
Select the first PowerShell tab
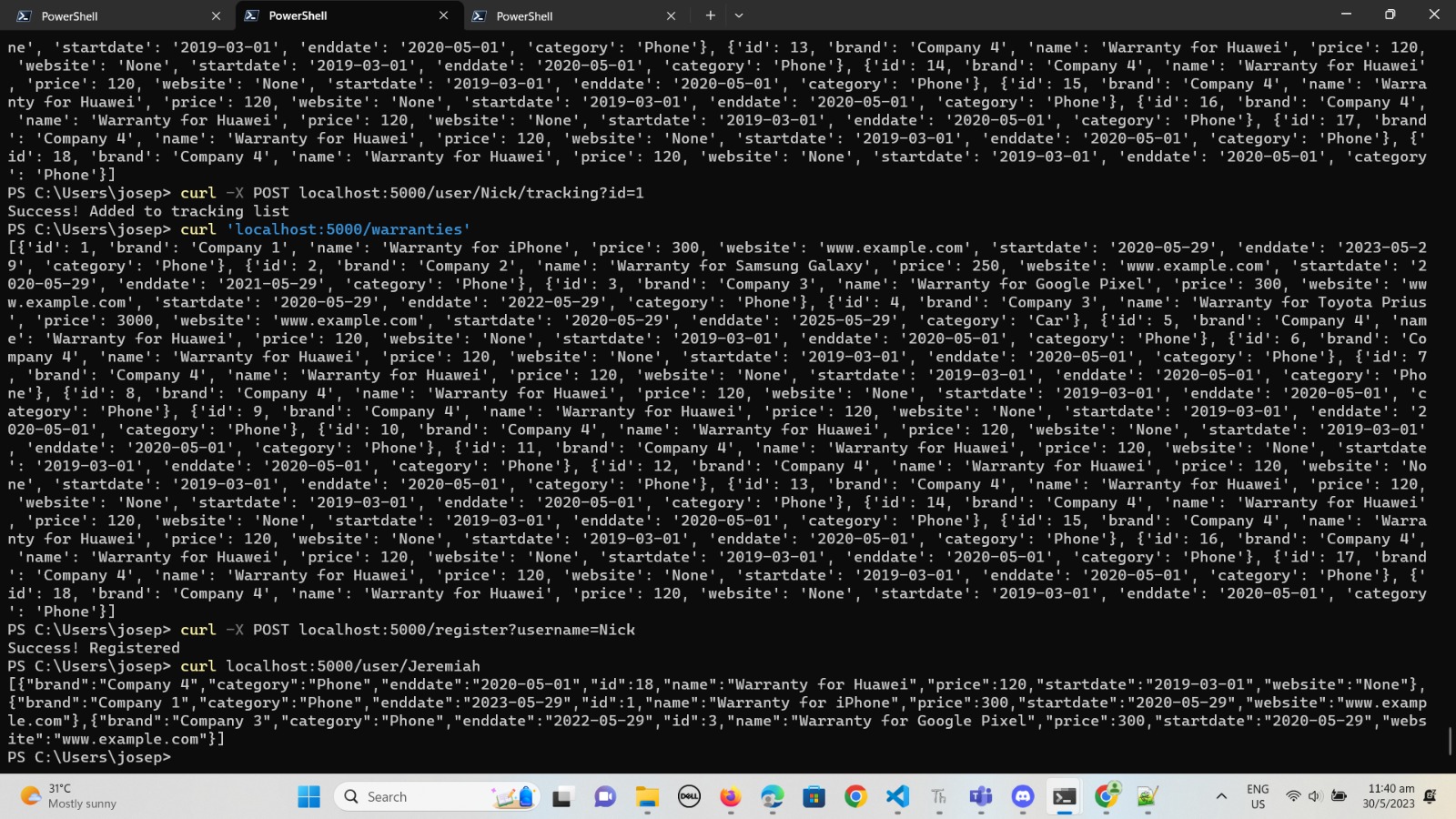(x=109, y=15)
